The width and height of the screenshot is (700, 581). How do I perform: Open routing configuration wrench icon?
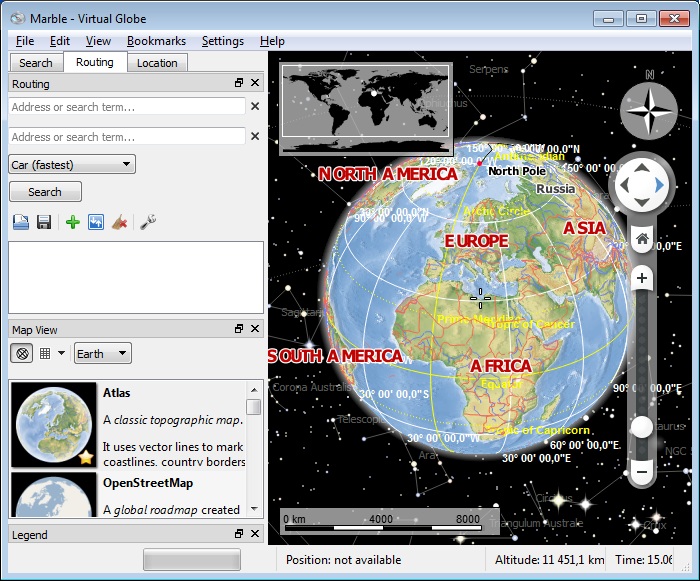point(148,222)
